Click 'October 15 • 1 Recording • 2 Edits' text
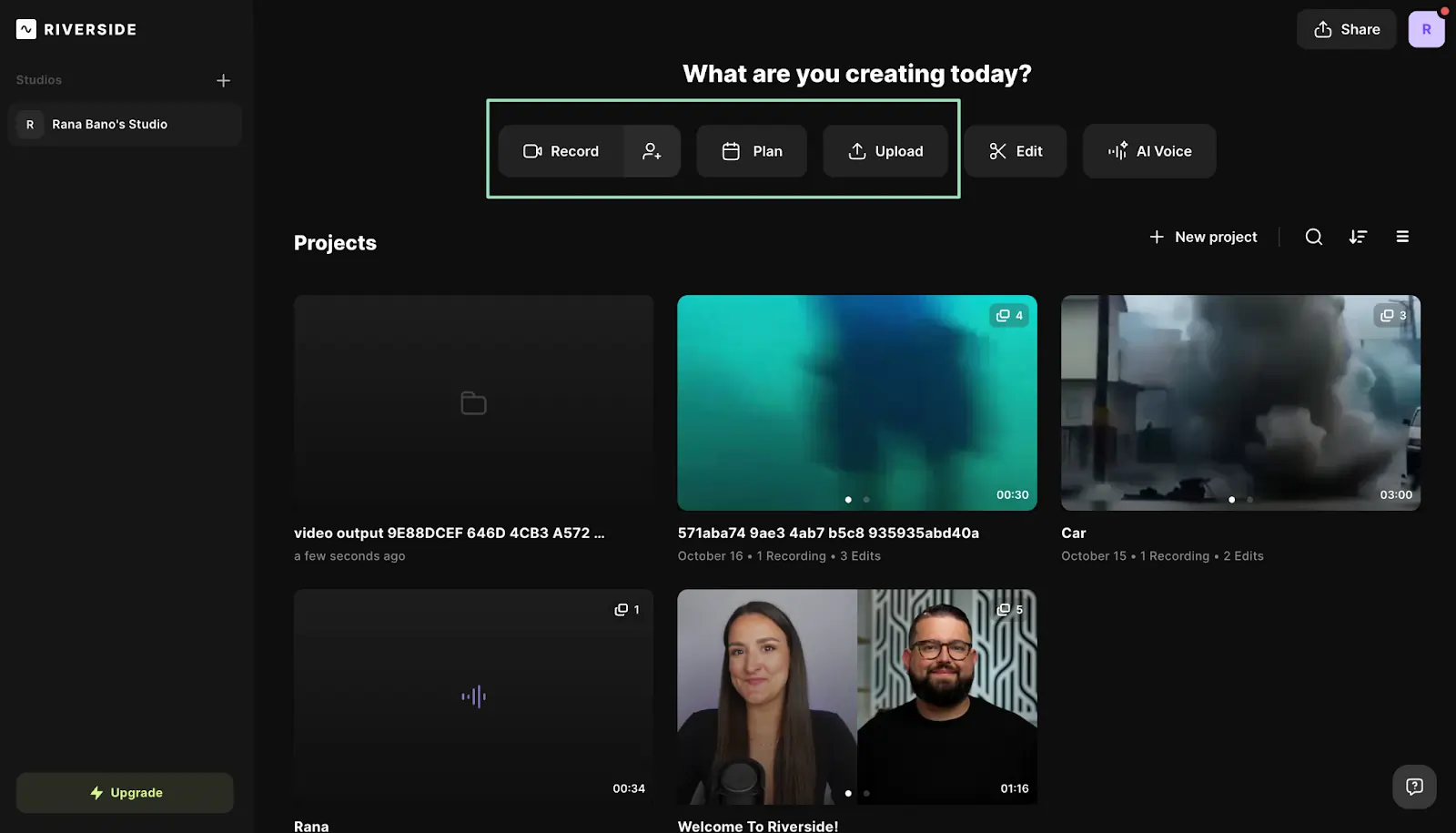 1162,555
